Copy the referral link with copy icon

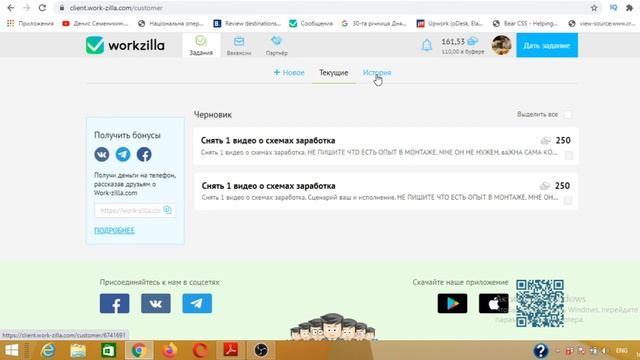pyautogui.click(x=167, y=210)
